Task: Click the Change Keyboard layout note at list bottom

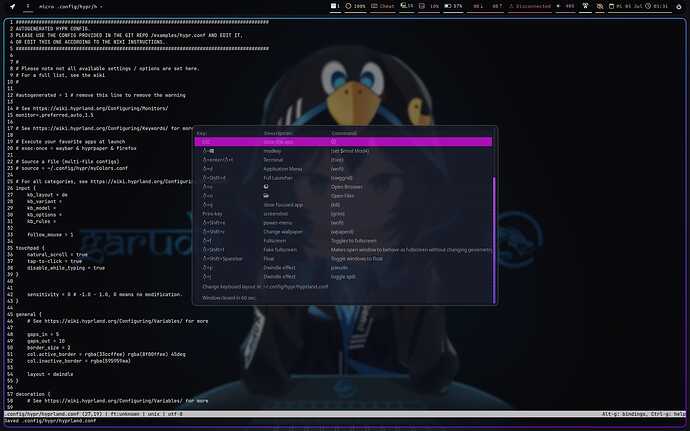Action: (x=265, y=287)
